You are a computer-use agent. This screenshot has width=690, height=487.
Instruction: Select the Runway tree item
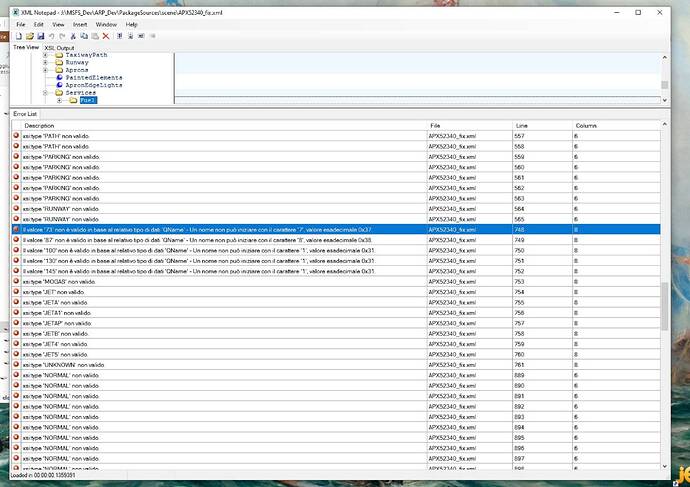77,62
